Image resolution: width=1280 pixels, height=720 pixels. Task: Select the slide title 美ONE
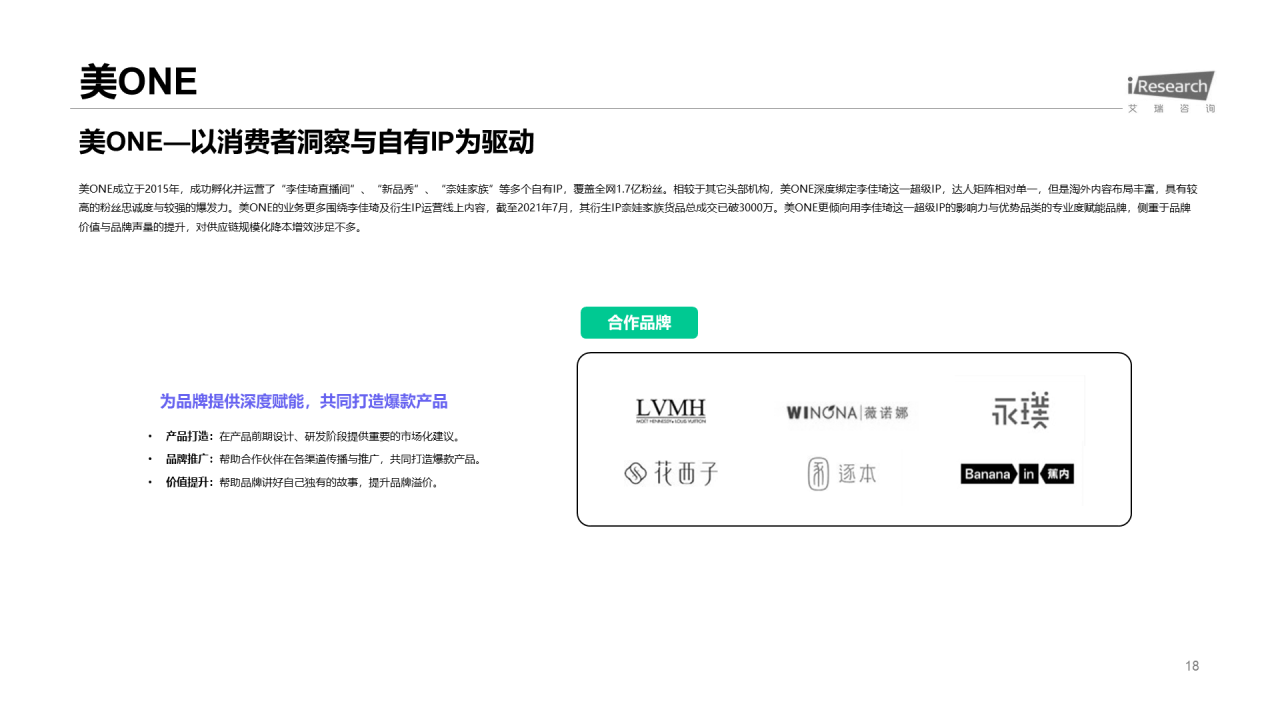[x=138, y=81]
